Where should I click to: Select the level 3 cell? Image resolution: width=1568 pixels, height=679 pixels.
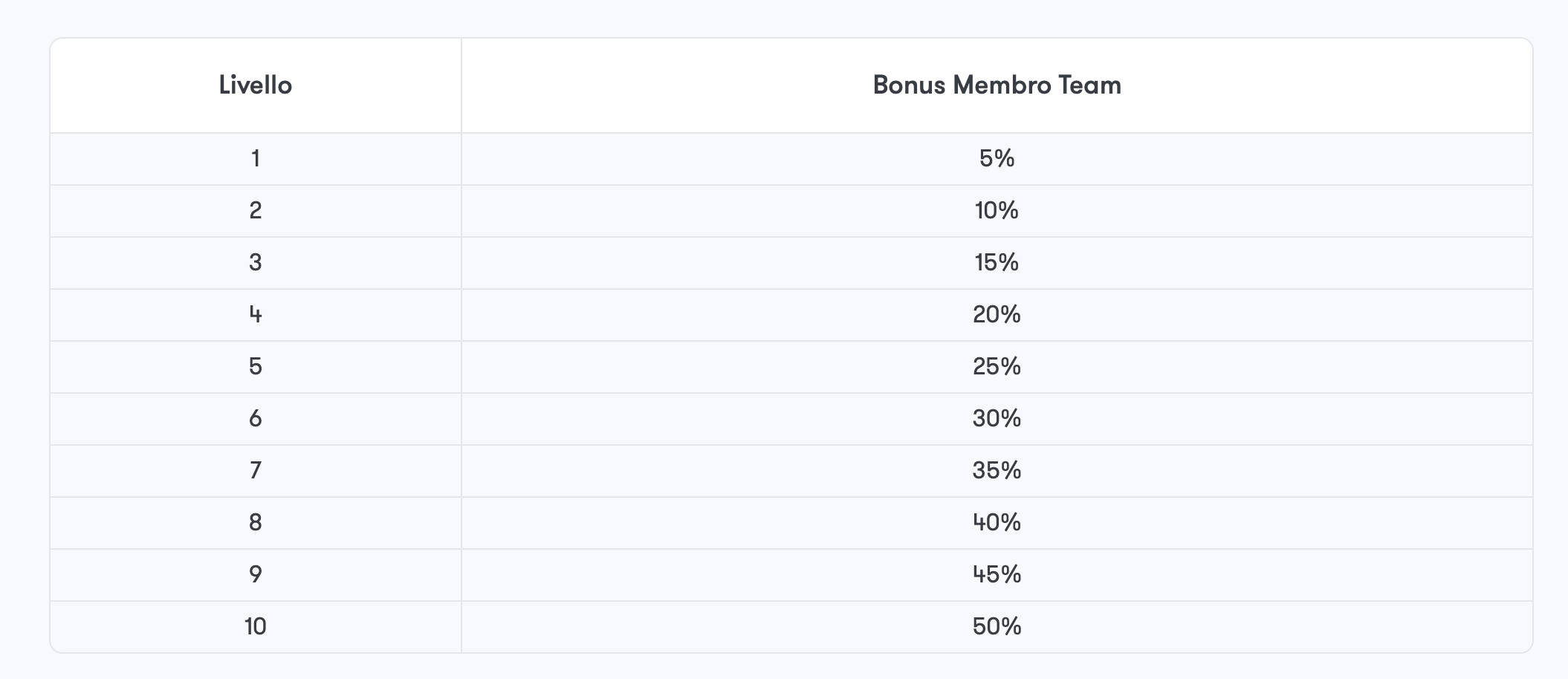[256, 263]
